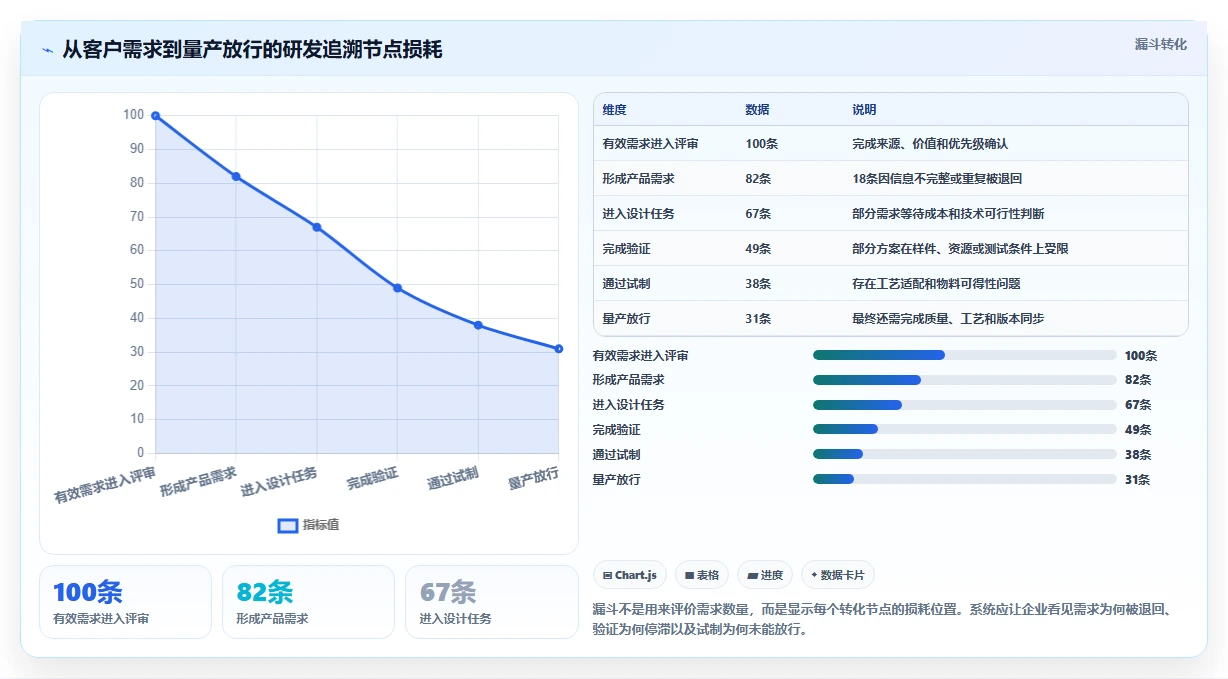
Task: Click the 形成产品需求 point on the line chart
Action: pyautogui.click(x=236, y=176)
